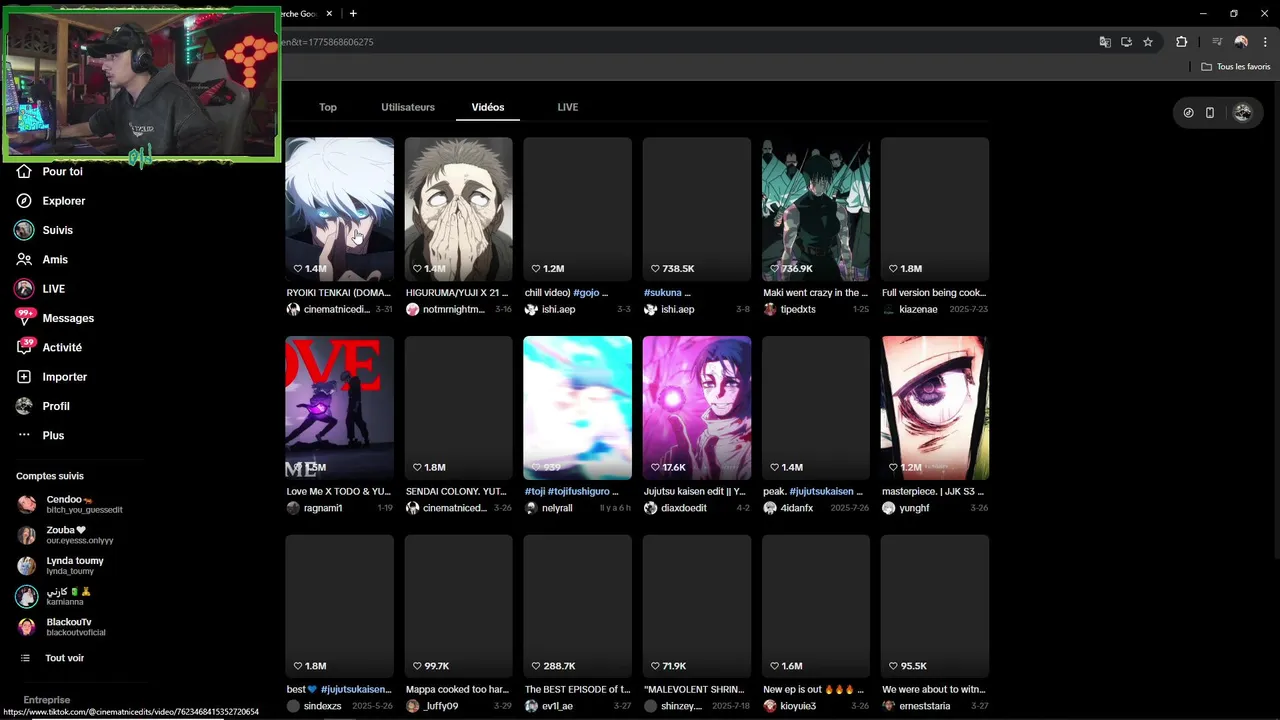The image size is (1280, 720).
Task: Open HIGURUMA/YUJI video thumbnail
Action: tap(459, 209)
